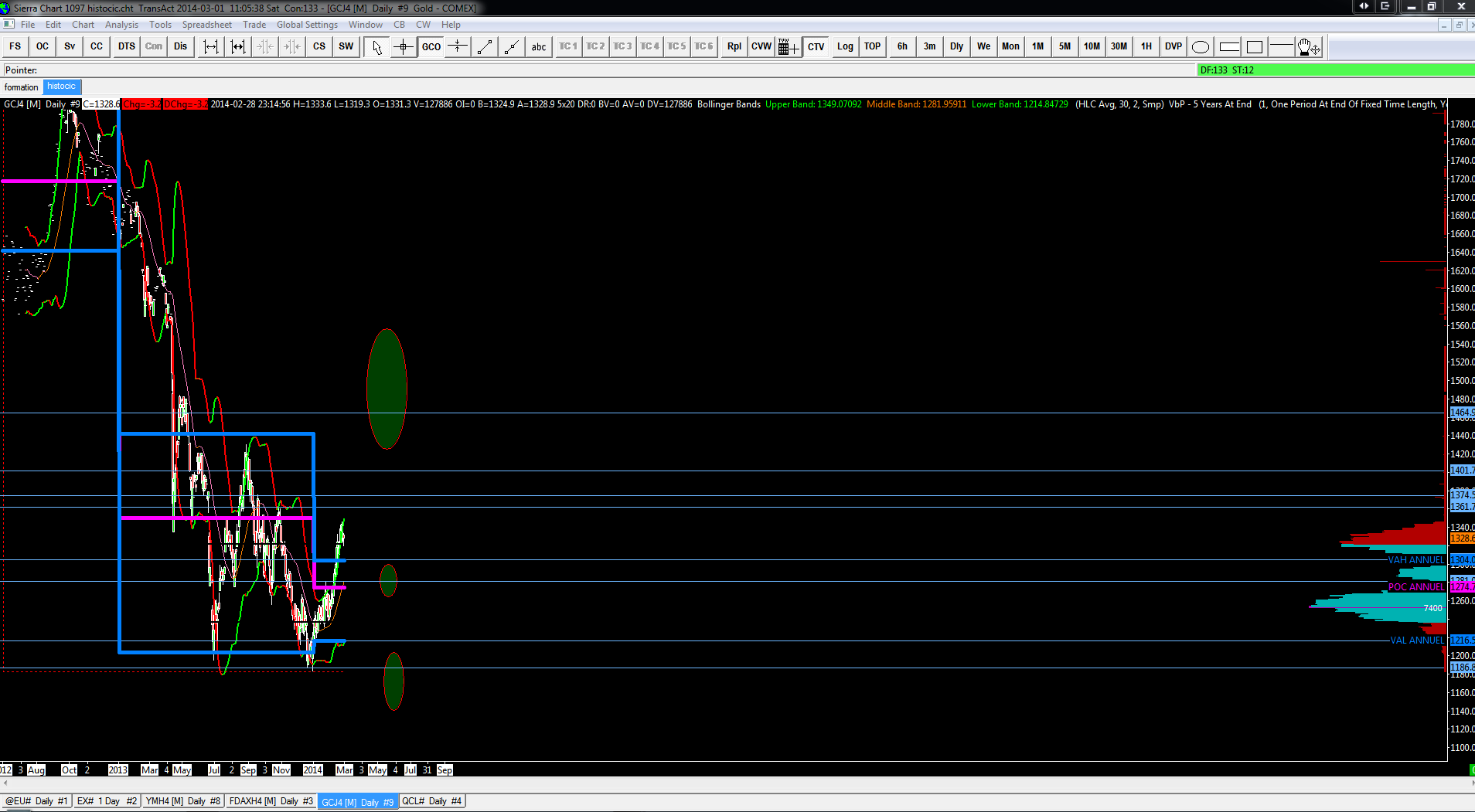Click the SW toolbar button

click(346, 46)
